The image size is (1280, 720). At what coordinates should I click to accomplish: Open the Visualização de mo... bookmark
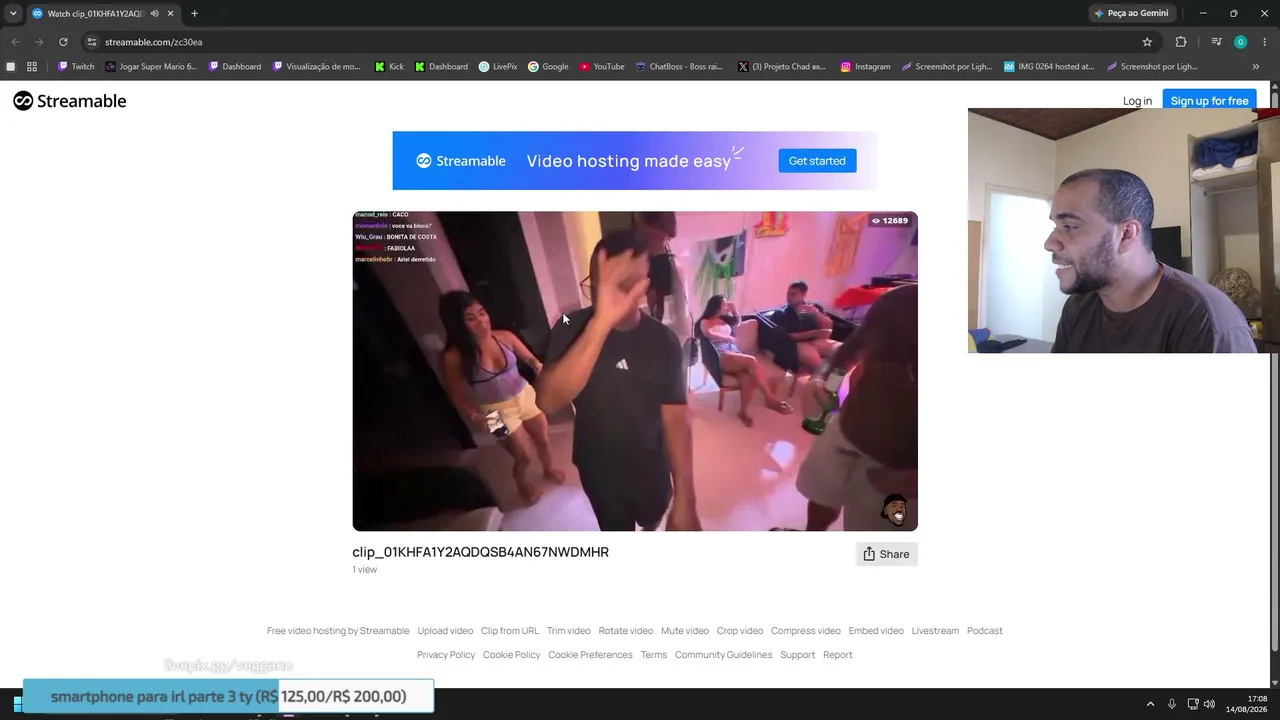coord(316,67)
